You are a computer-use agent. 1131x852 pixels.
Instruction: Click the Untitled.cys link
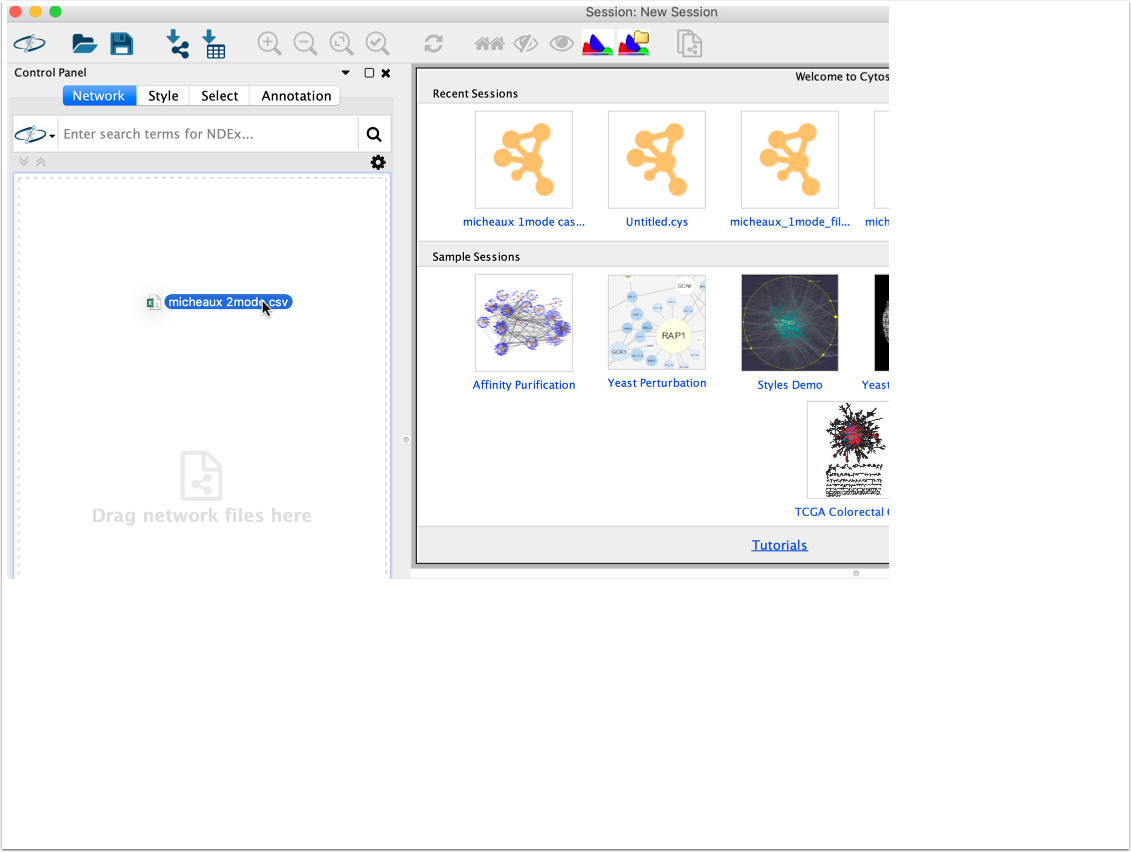point(656,222)
